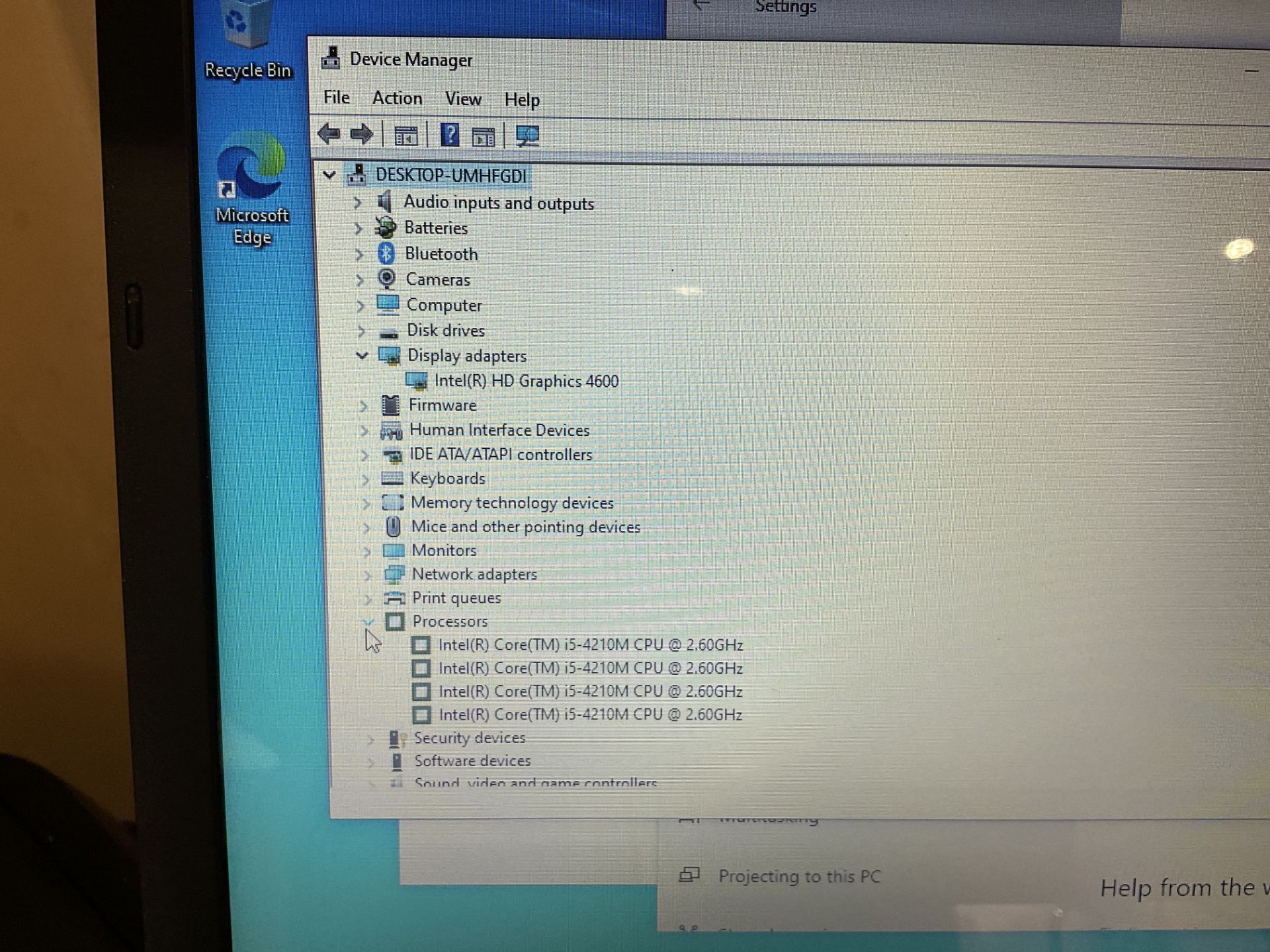Select the Processors category icon
This screenshot has height=952, width=1270.
[395, 621]
